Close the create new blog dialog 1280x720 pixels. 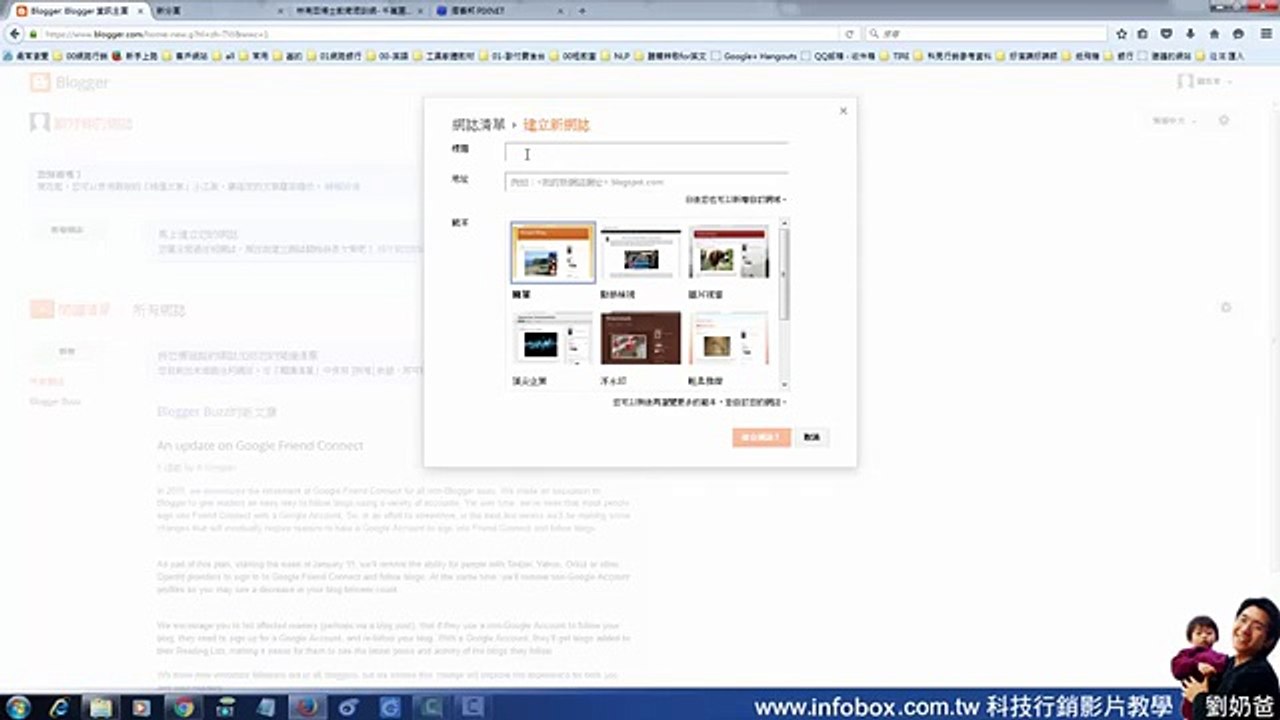pyautogui.click(x=843, y=111)
